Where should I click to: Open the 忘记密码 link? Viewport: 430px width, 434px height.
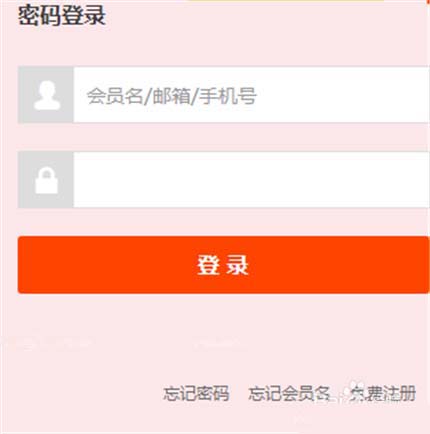(196, 393)
